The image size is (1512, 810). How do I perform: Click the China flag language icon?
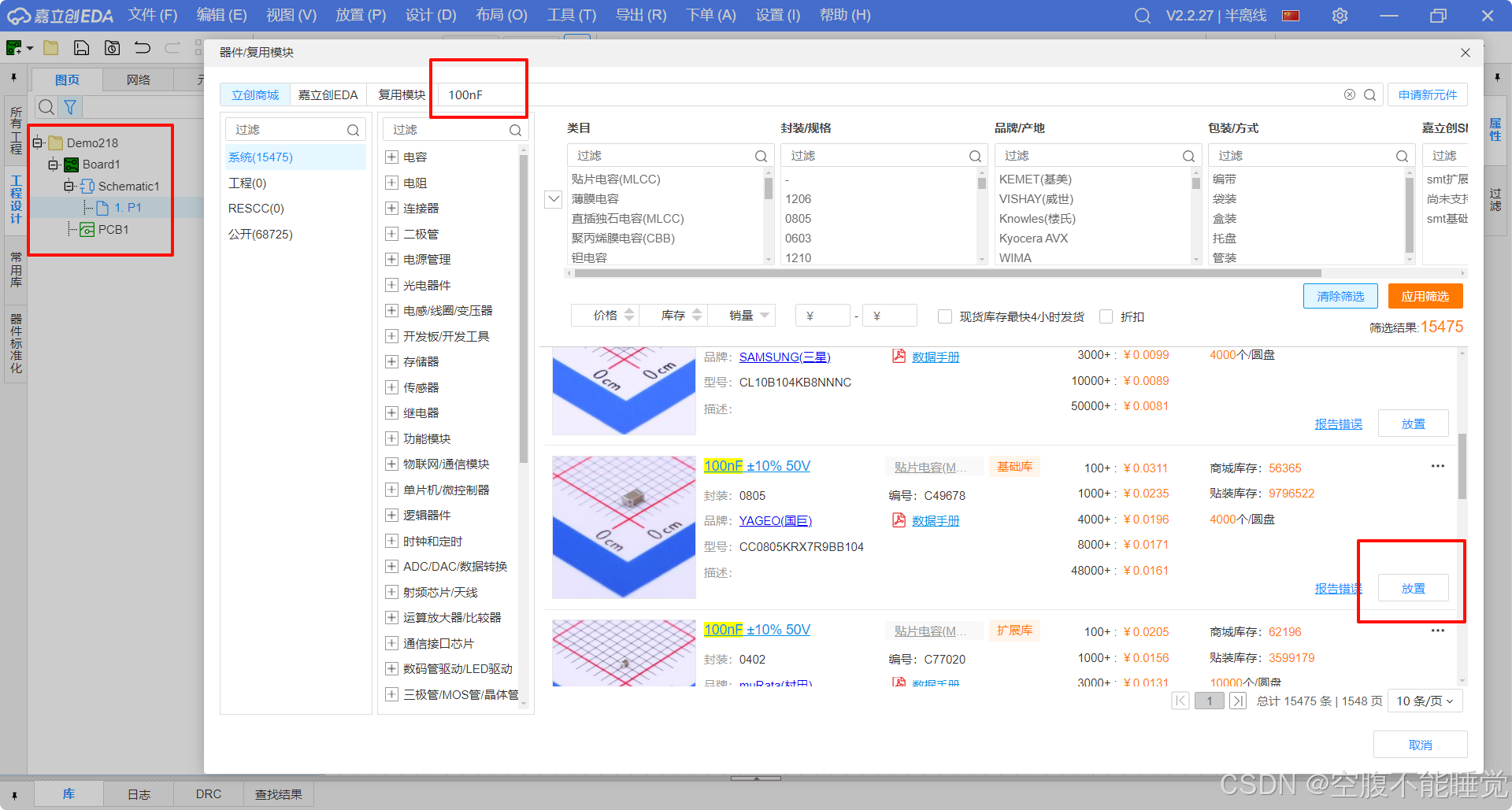[x=1291, y=16]
